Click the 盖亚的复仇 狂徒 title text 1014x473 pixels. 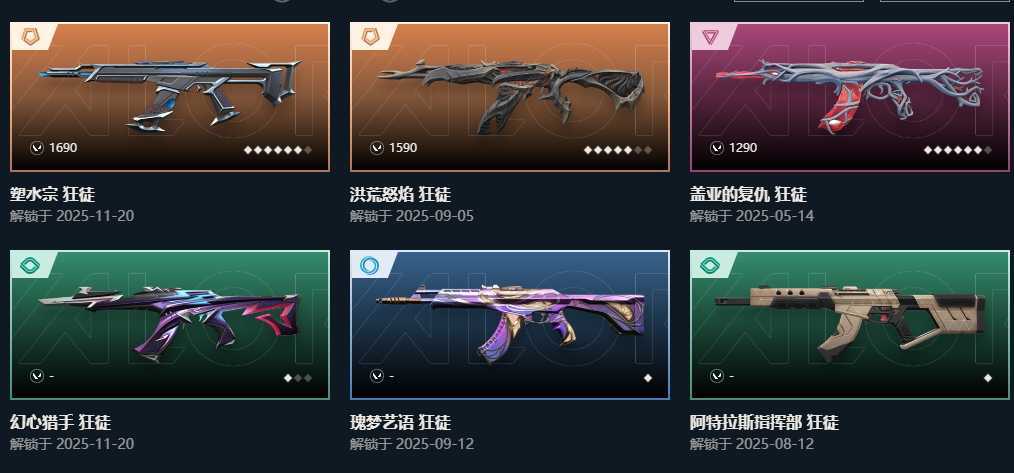coord(748,194)
